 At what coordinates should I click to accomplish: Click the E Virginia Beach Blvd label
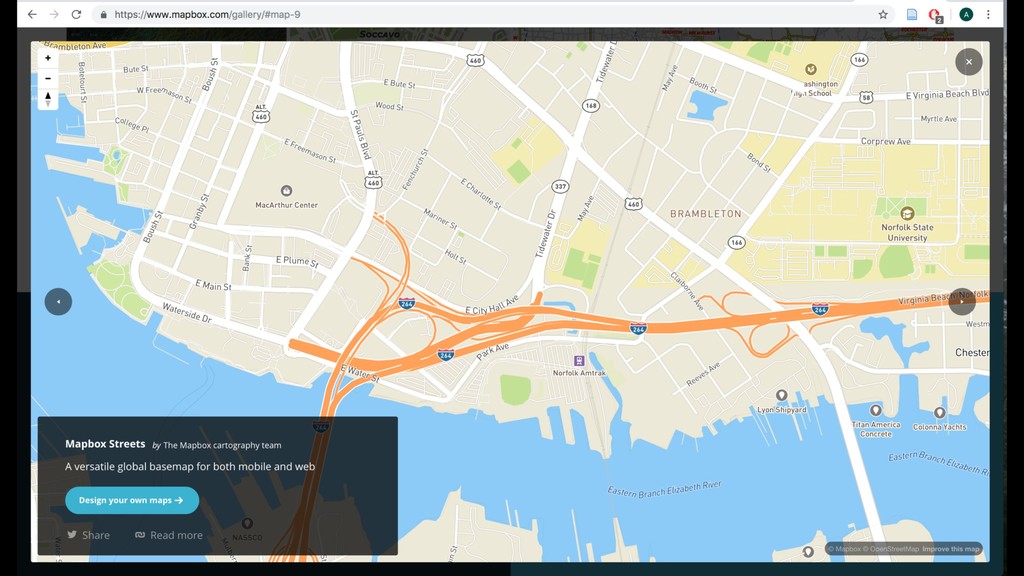pyautogui.click(x=947, y=95)
